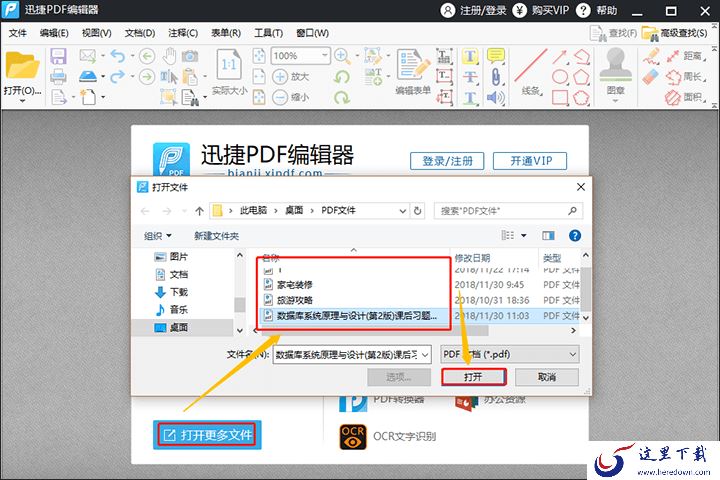Image resolution: width=720 pixels, height=480 pixels.
Task: Select the Rectangle shape tool
Action: [560, 97]
